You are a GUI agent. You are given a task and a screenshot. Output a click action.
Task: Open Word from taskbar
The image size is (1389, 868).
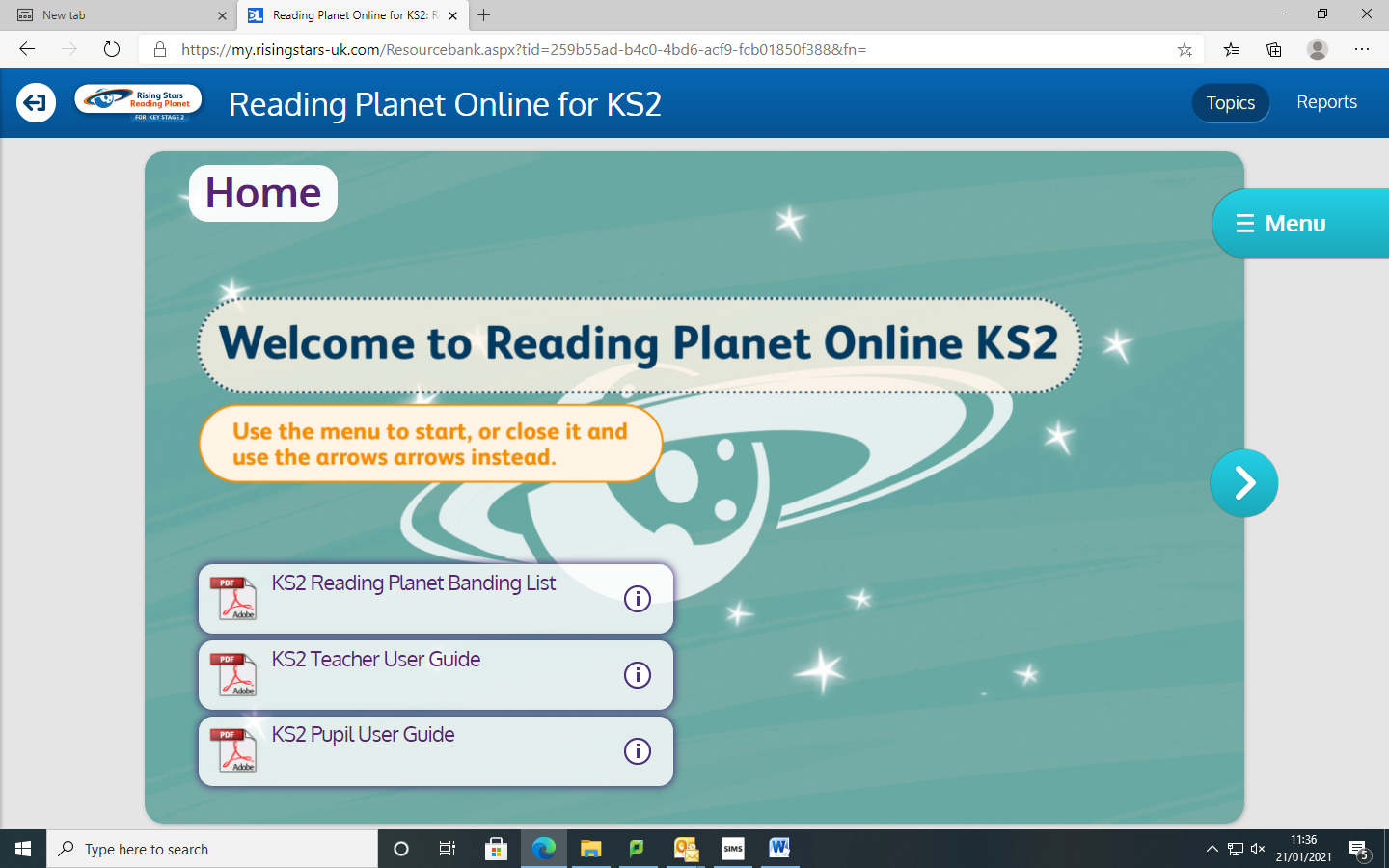[779, 849]
